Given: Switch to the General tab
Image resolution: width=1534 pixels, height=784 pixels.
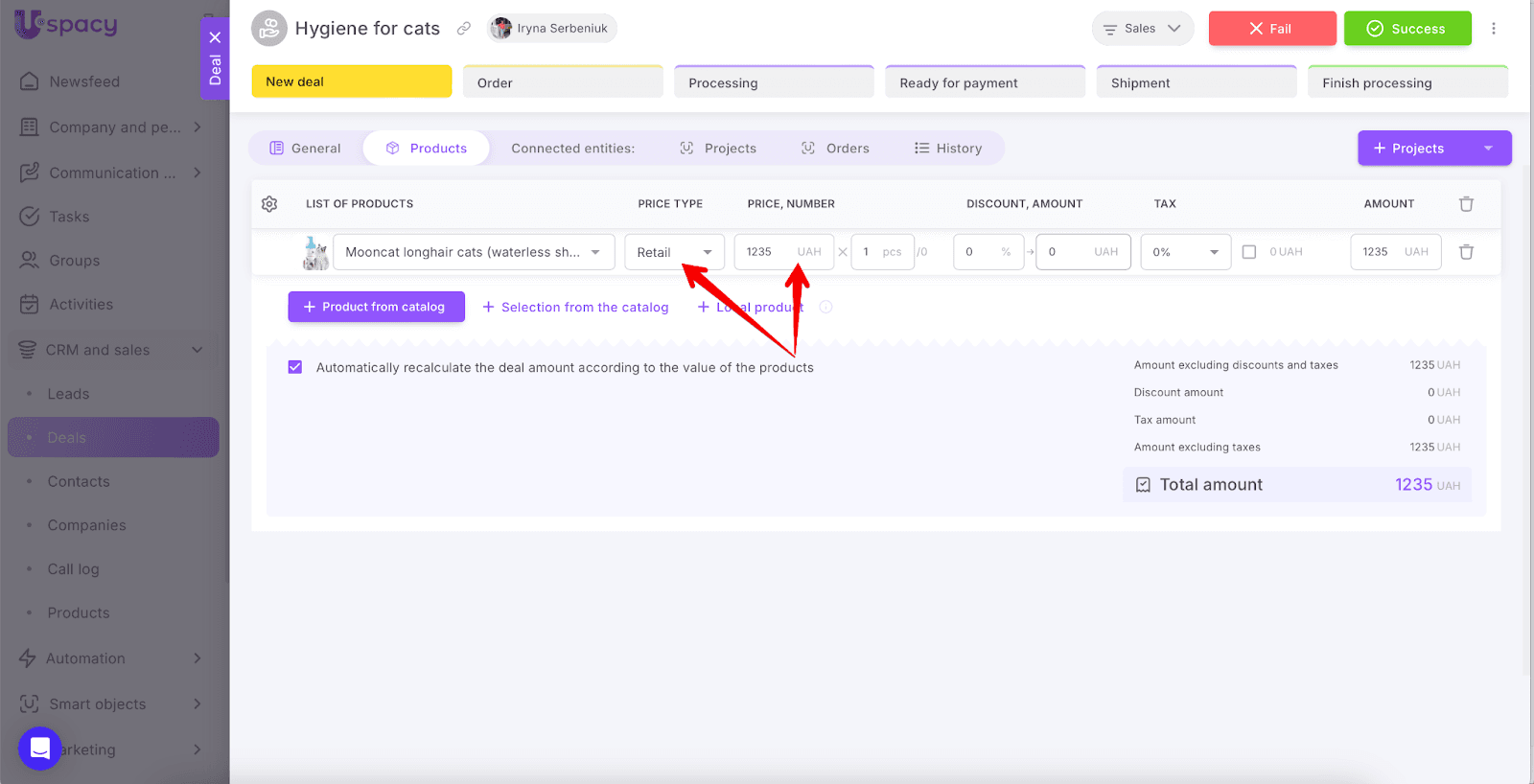Looking at the screenshot, I should click(306, 149).
